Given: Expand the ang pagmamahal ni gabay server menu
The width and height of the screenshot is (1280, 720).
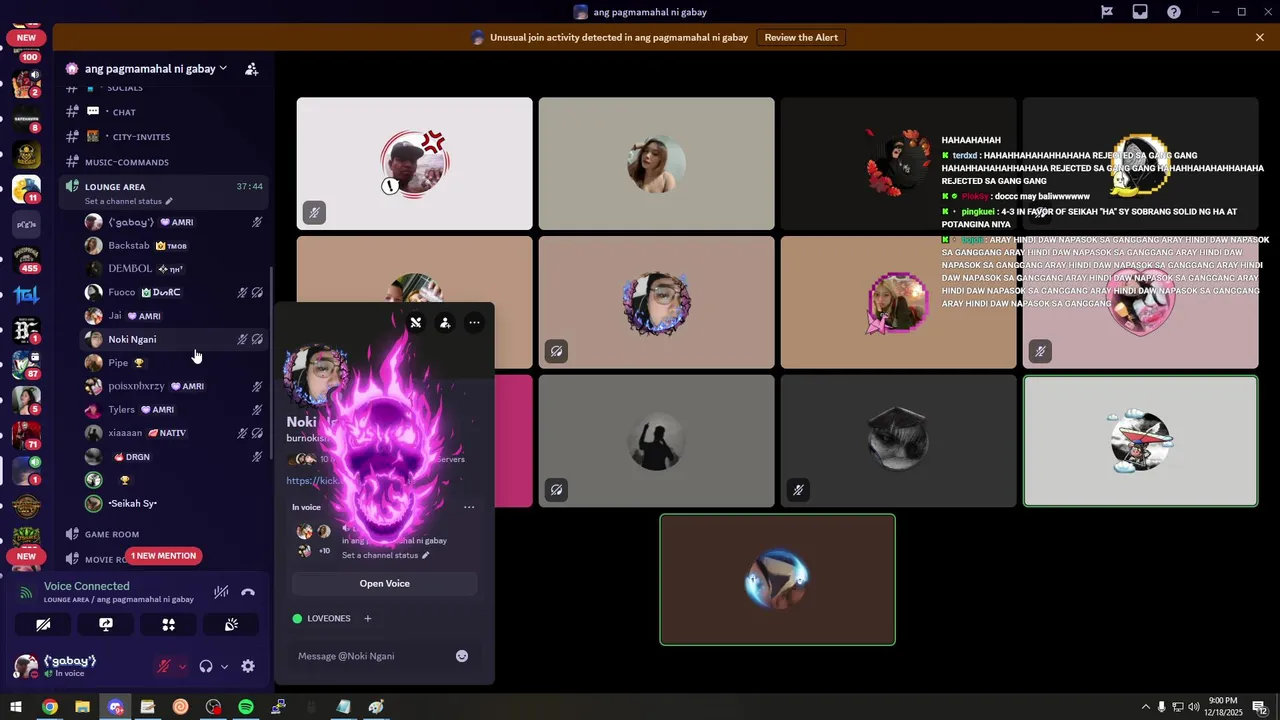Looking at the screenshot, I should pos(155,69).
